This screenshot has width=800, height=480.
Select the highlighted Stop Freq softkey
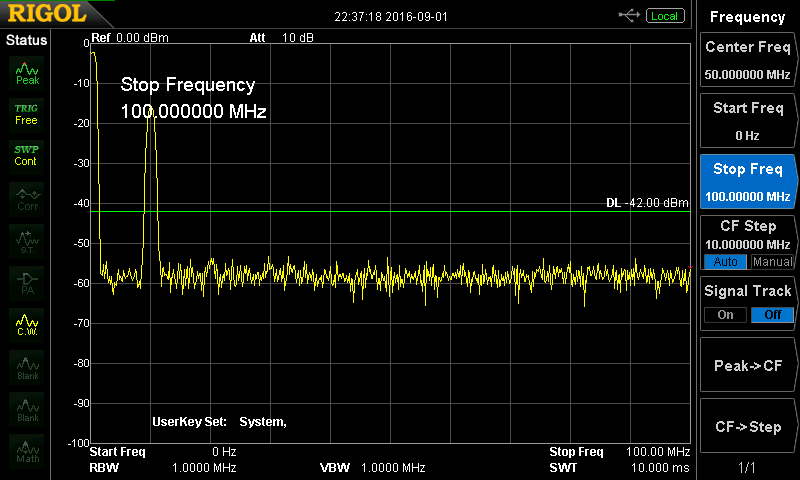[747, 182]
